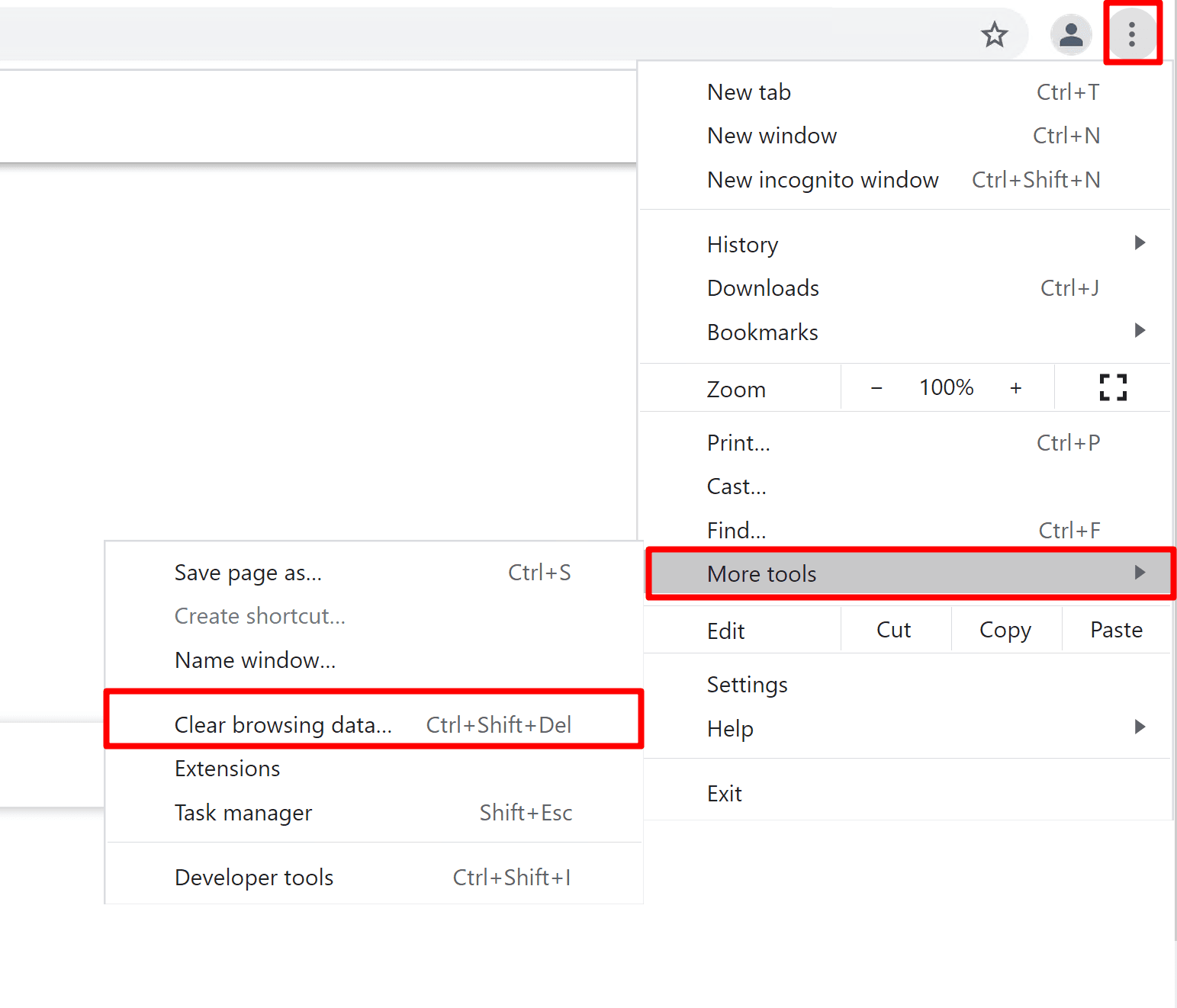Choose Save page as
The height and width of the screenshot is (1008, 1177).
(x=247, y=572)
